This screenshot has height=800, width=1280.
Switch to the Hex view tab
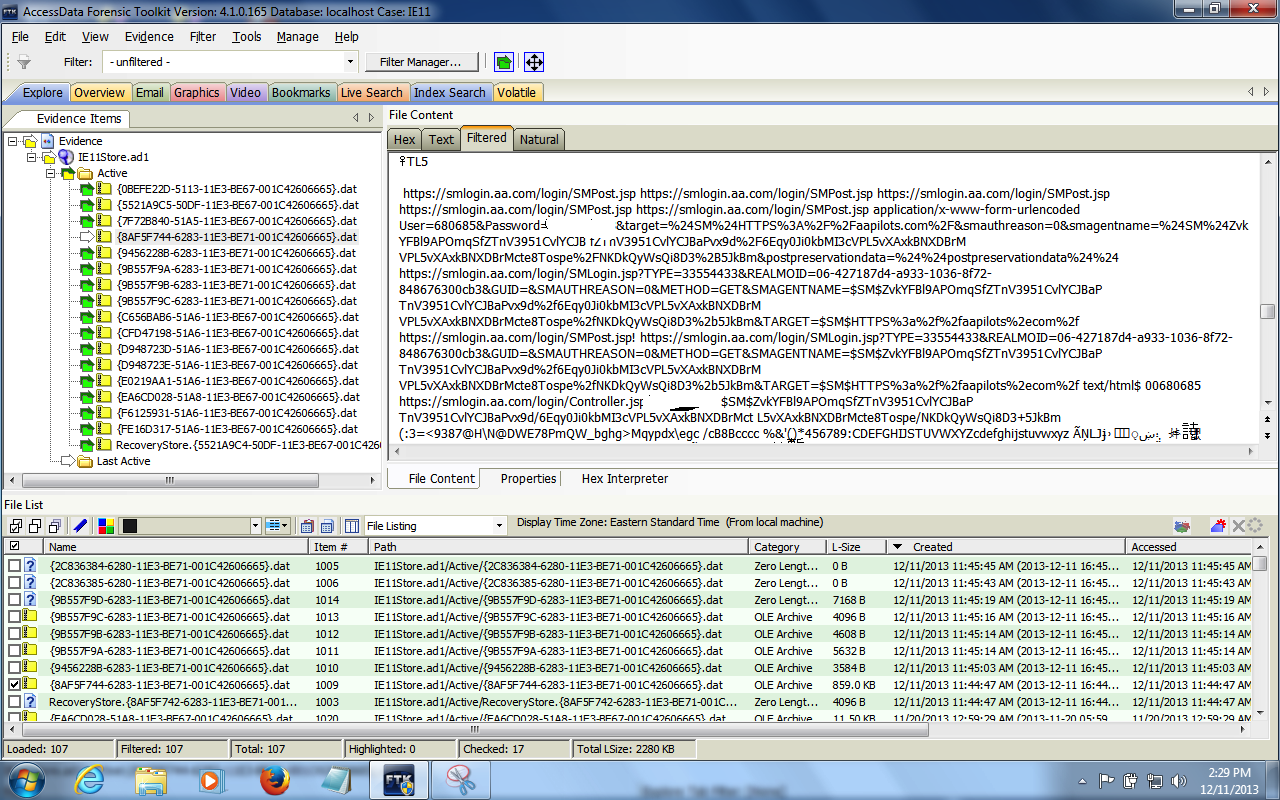[404, 139]
